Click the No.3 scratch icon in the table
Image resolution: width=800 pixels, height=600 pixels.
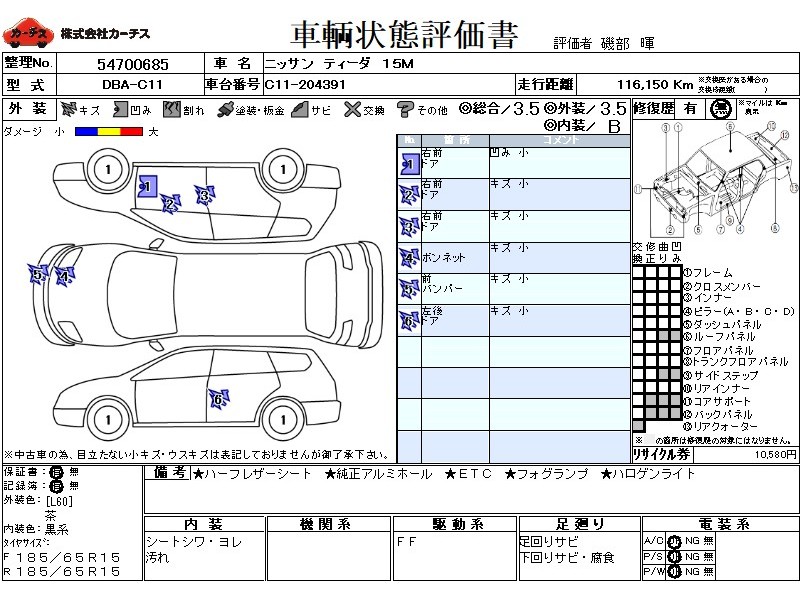[x=409, y=226]
